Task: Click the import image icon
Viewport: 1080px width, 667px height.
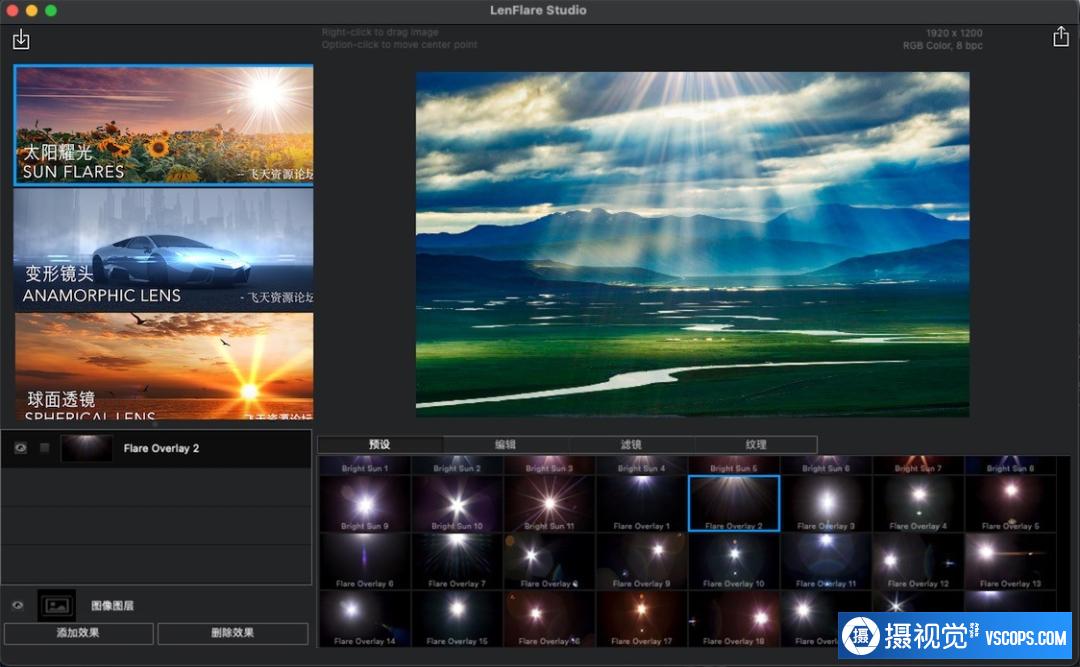Action: 21,39
